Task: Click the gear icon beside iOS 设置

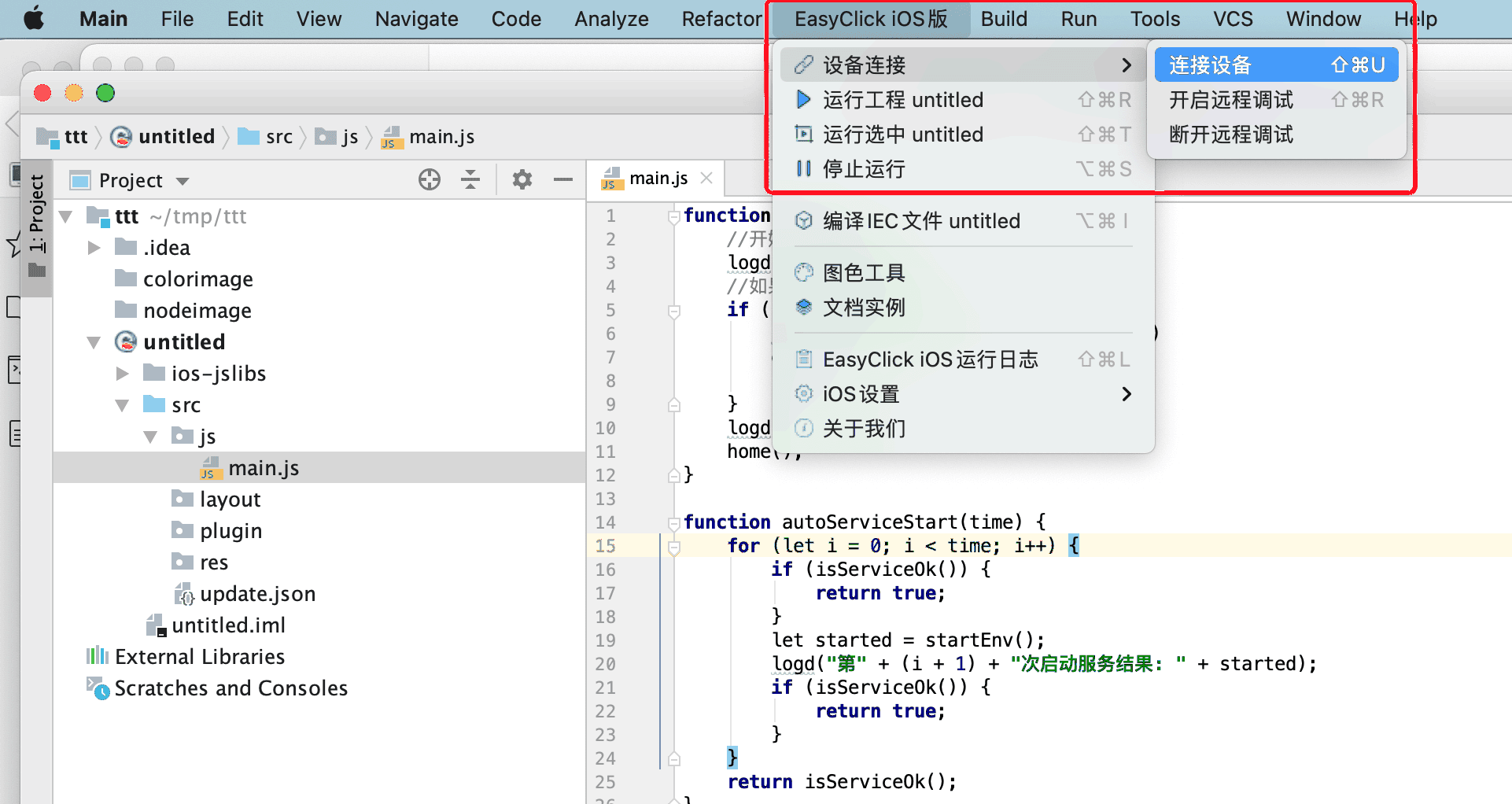Action: point(803,393)
